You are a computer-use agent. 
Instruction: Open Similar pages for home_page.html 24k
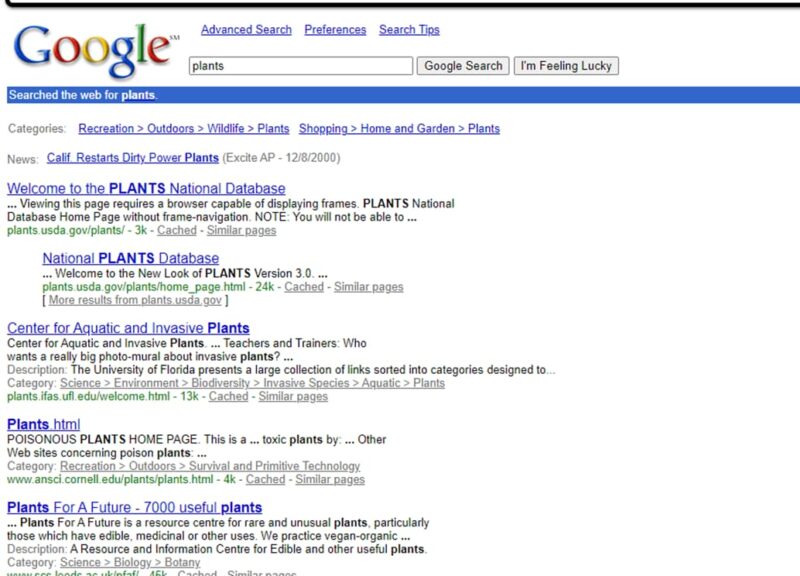[368, 287]
